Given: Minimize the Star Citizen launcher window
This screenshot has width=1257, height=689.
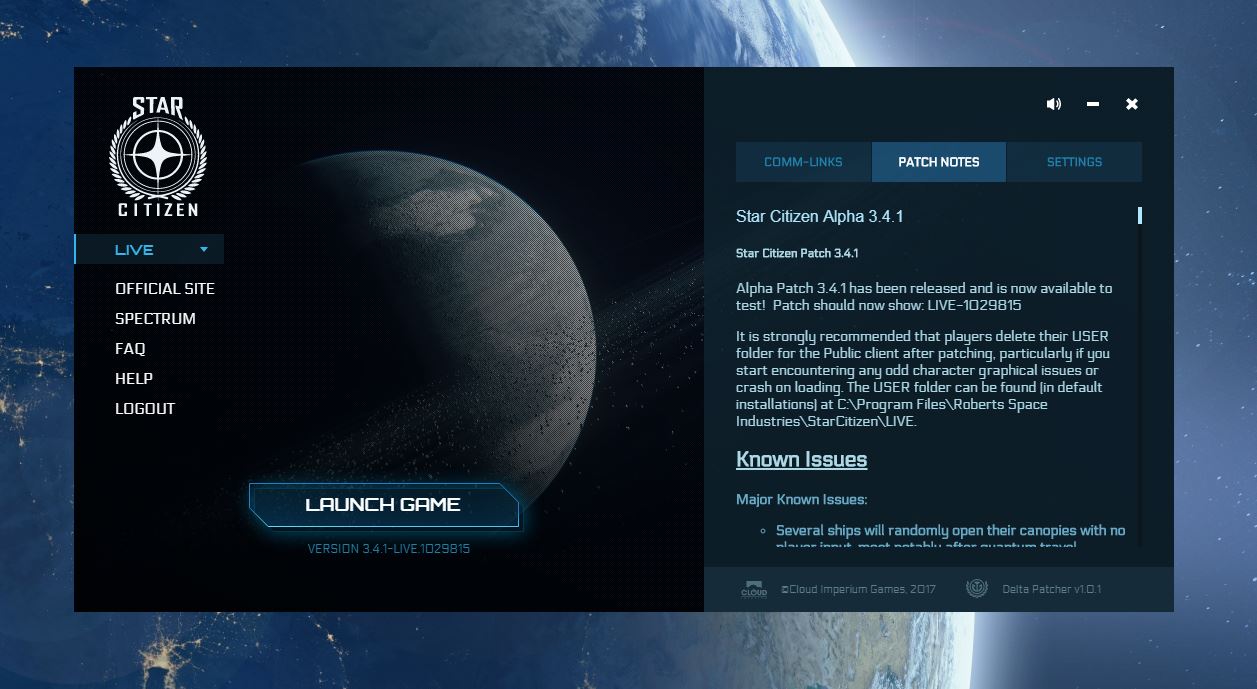Looking at the screenshot, I should pyautogui.click(x=1093, y=104).
